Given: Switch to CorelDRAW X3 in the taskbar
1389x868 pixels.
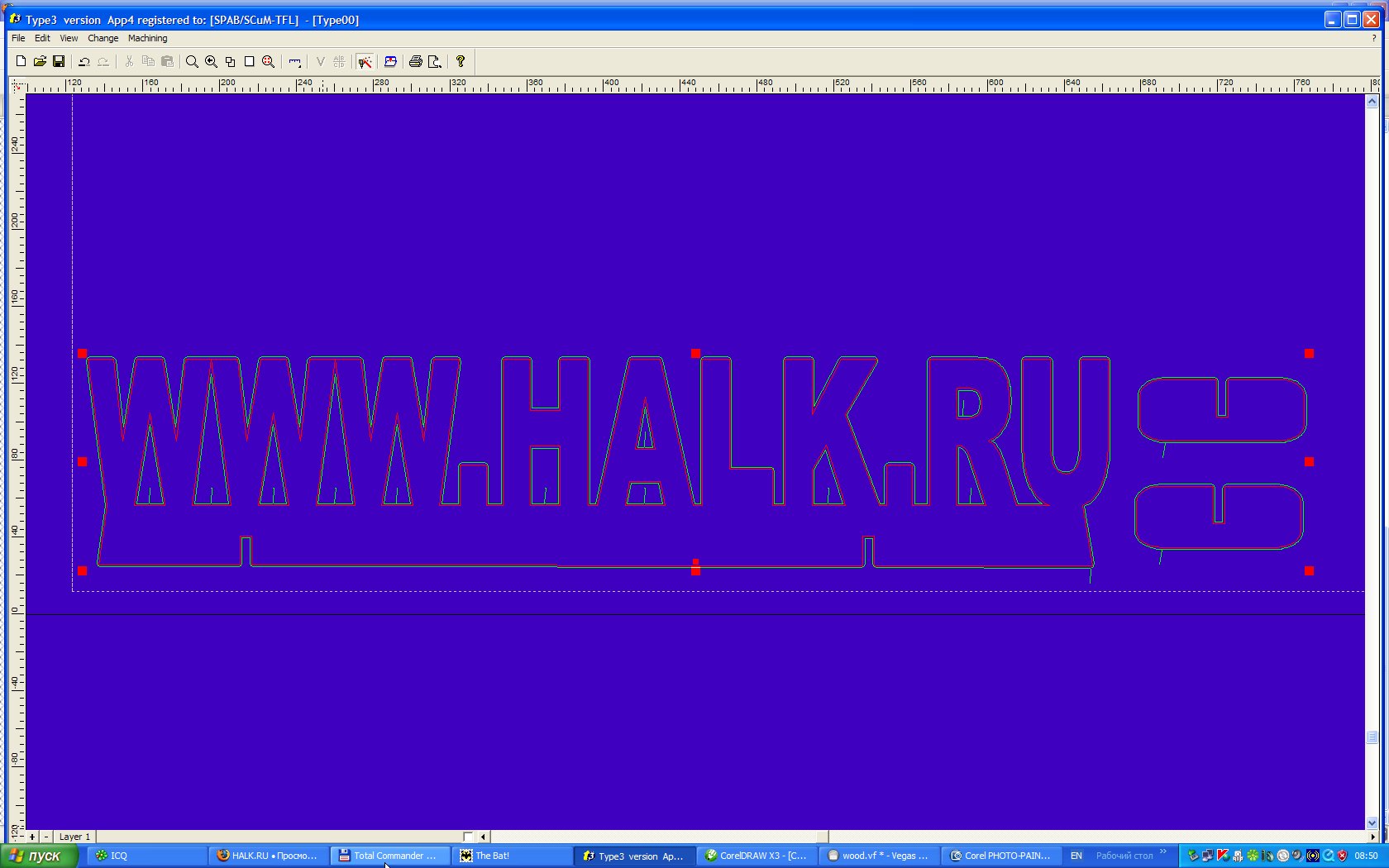Looking at the screenshot, I should pos(755,856).
